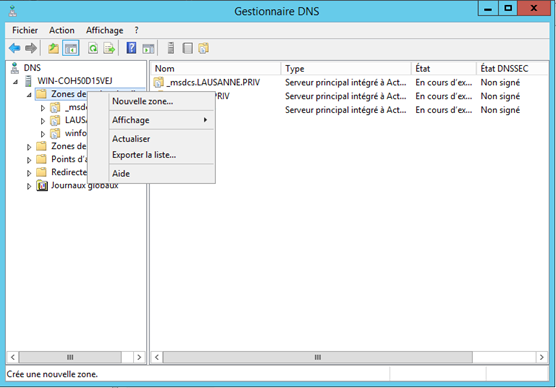Click Non signé in the _msdcs.LAUSANNE.PRIV row
Viewport: 556px width, 388px height.
click(500, 82)
